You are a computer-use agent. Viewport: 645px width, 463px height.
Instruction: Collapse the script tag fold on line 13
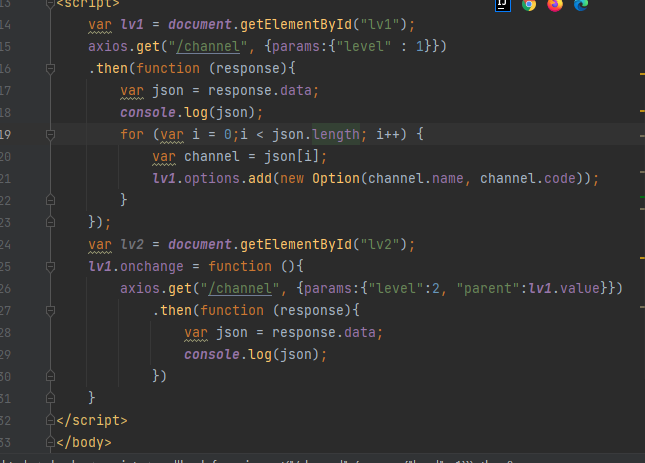tap(48, 4)
